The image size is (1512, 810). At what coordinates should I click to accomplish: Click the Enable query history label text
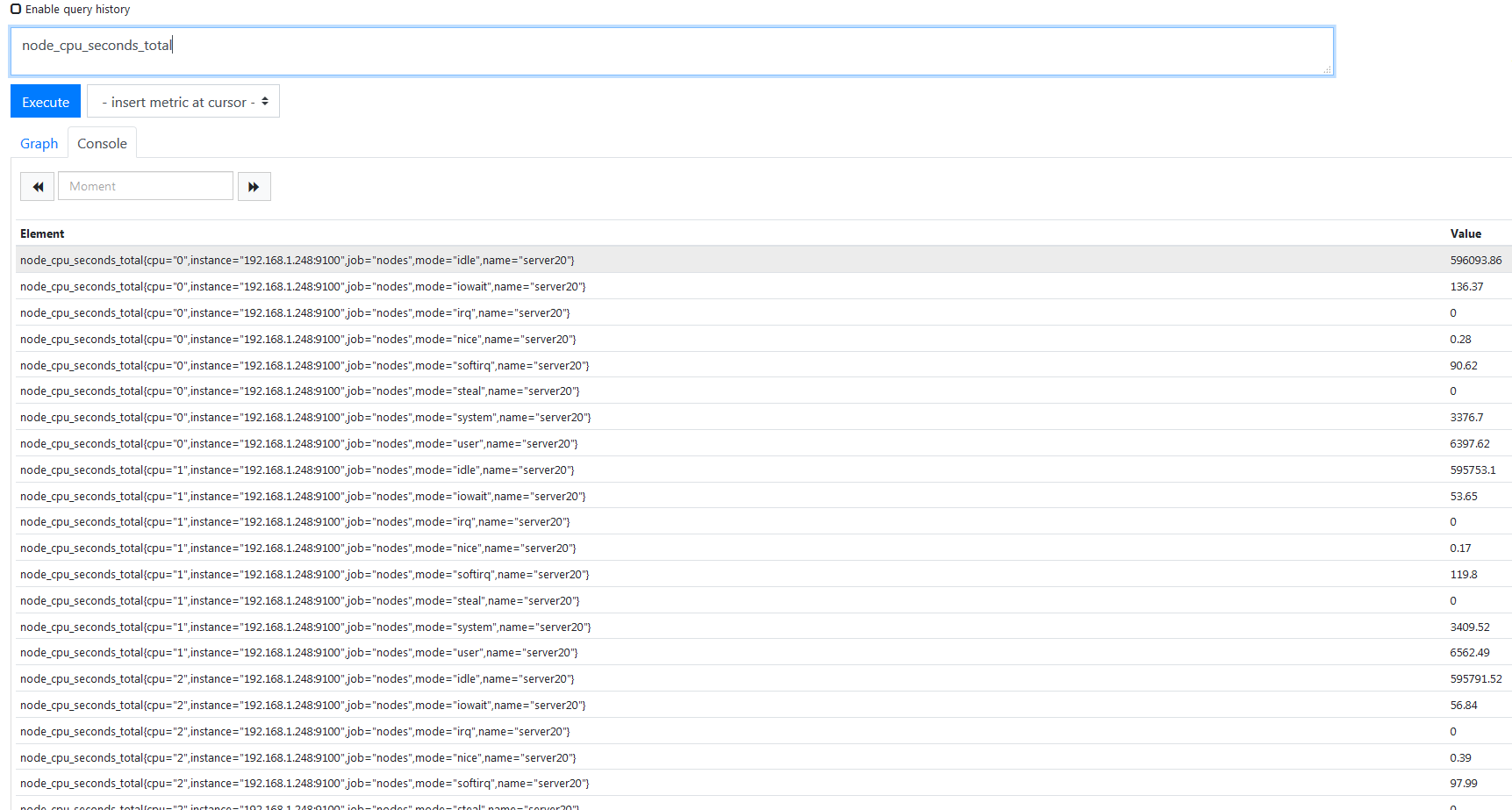click(x=77, y=10)
